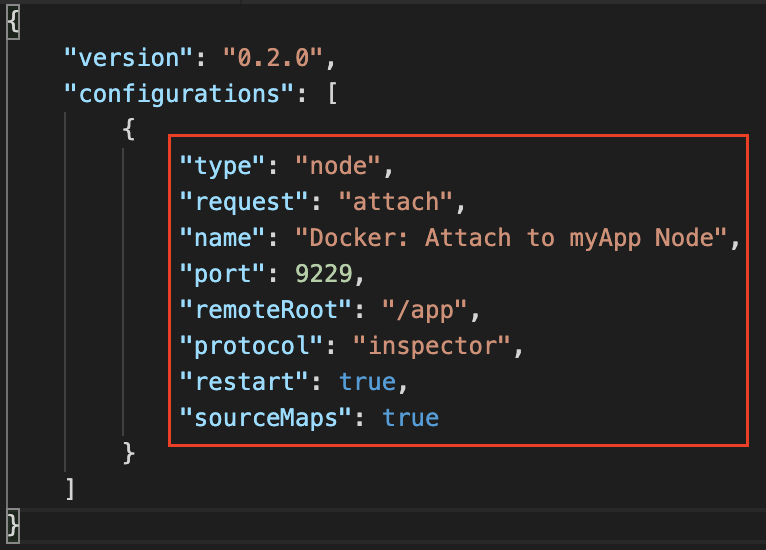Click the "inspector" protocol value
This screenshot has height=550, width=766.
432,346
